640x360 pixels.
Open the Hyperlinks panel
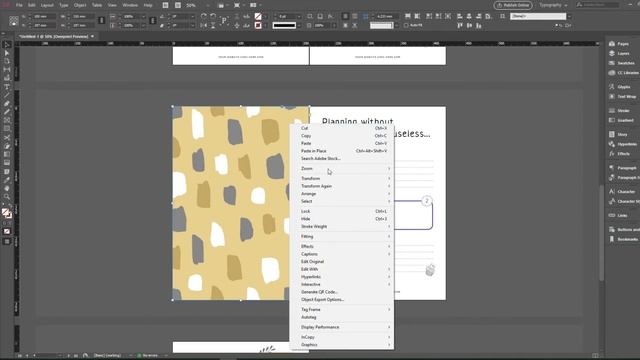pos(622,144)
